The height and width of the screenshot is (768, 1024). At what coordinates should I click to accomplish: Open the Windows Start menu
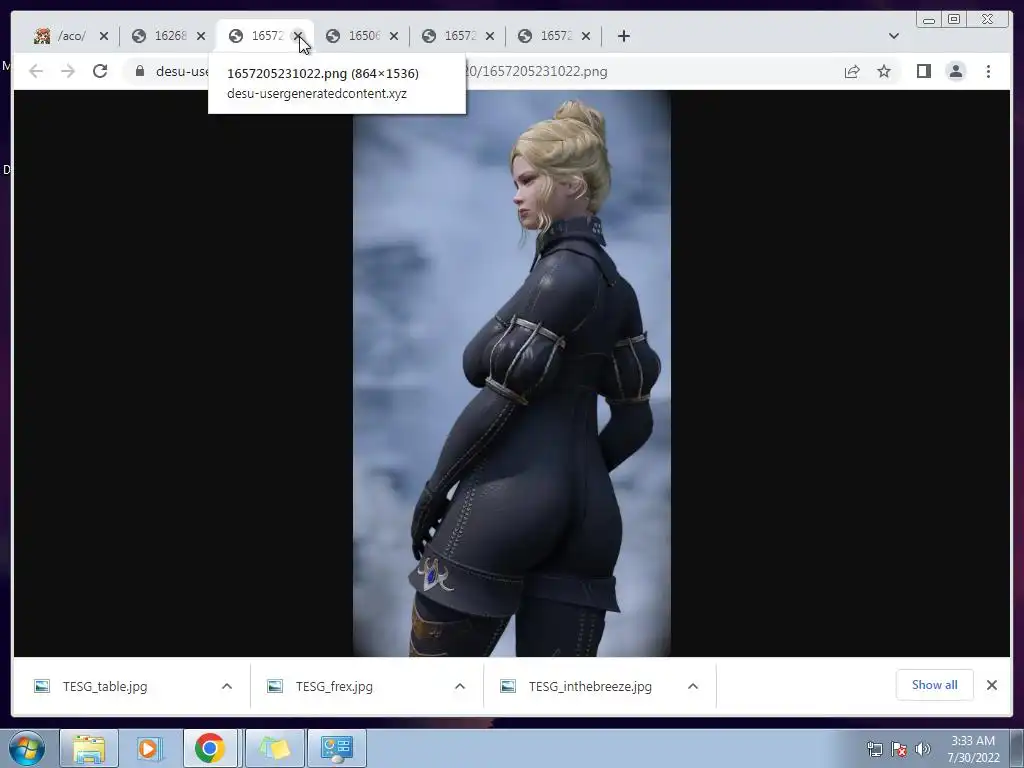click(x=27, y=748)
